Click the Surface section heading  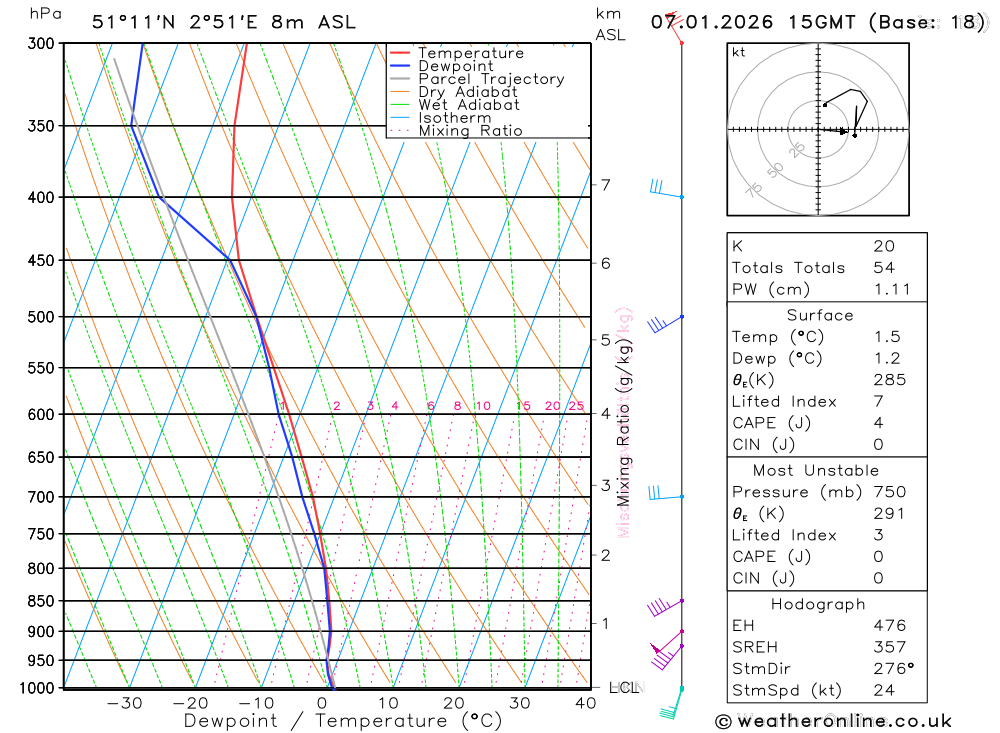[x=820, y=315]
